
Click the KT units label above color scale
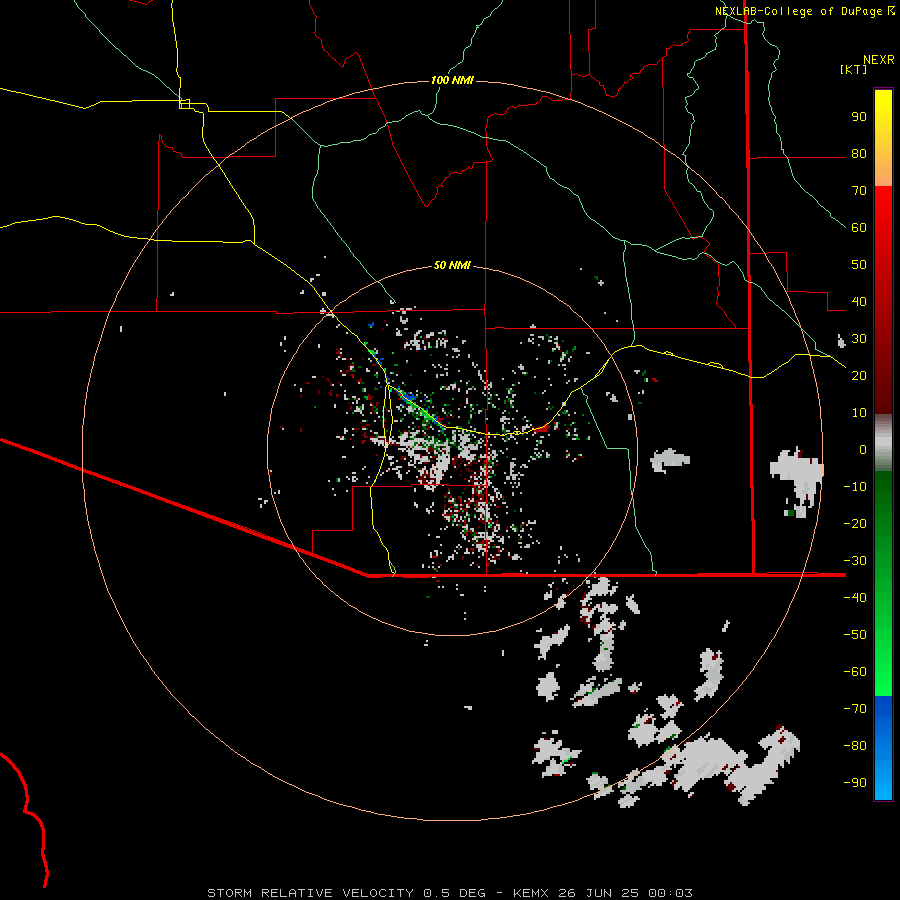[x=854, y=69]
